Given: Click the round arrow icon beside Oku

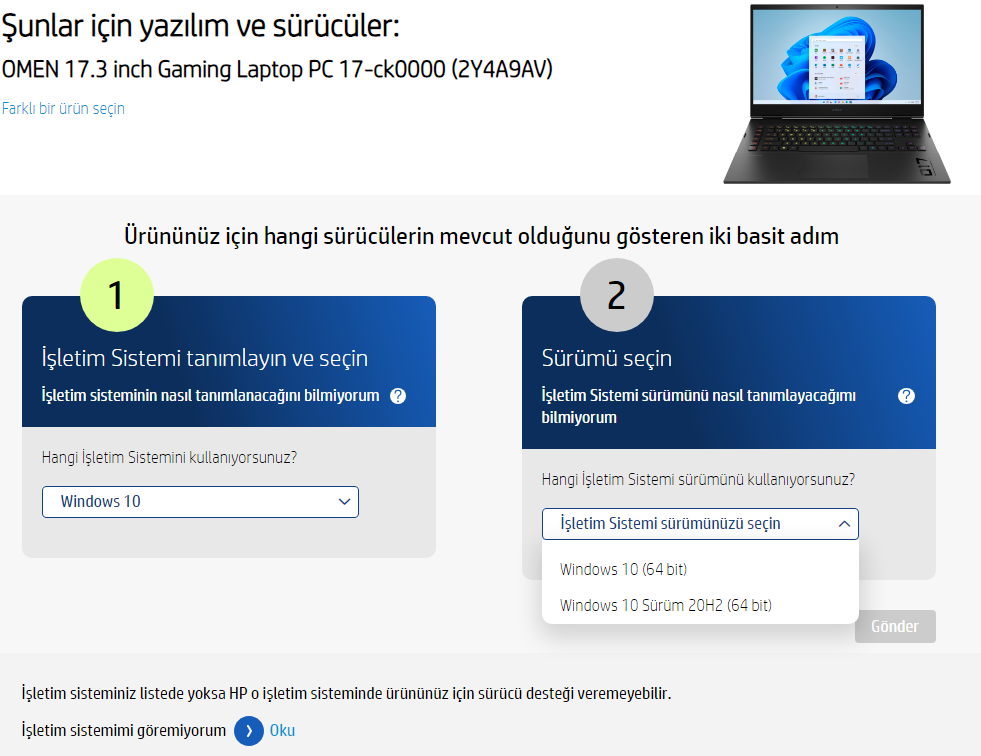Looking at the screenshot, I should coord(249,731).
